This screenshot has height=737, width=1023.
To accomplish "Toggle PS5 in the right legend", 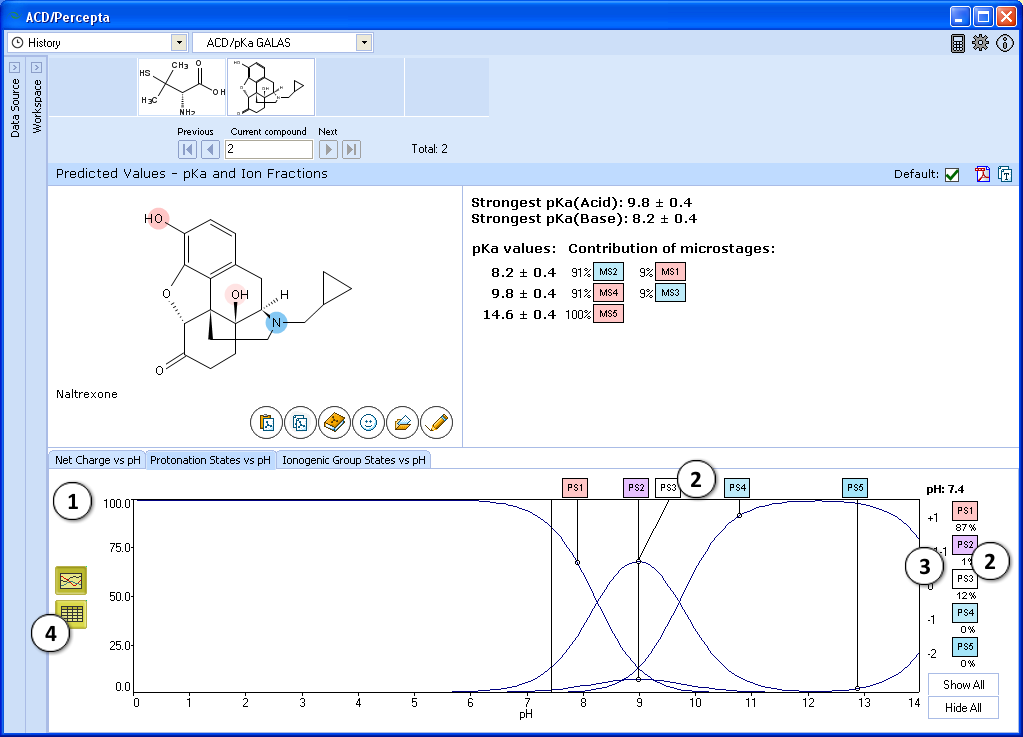I will pyautogui.click(x=965, y=647).
